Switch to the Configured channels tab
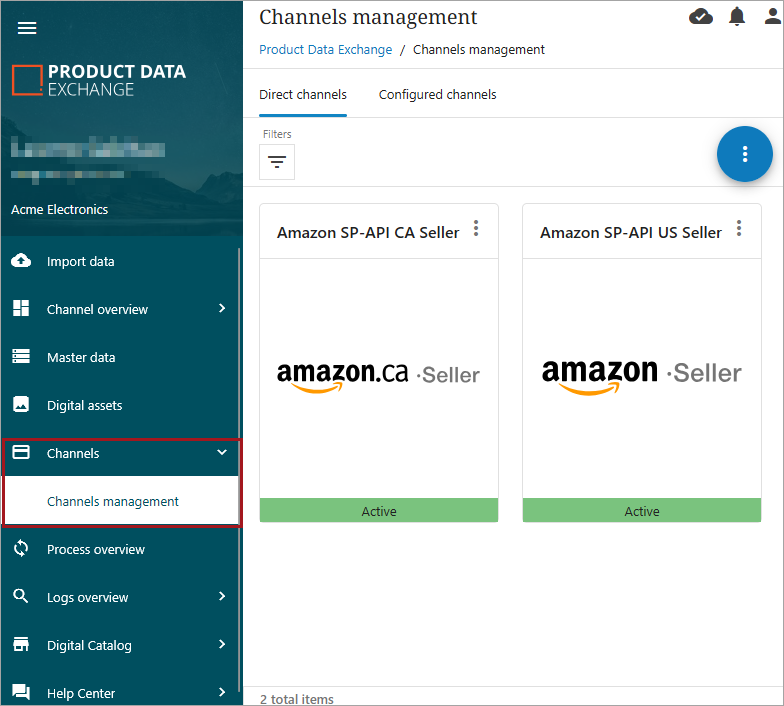The height and width of the screenshot is (706, 784). pos(437,95)
